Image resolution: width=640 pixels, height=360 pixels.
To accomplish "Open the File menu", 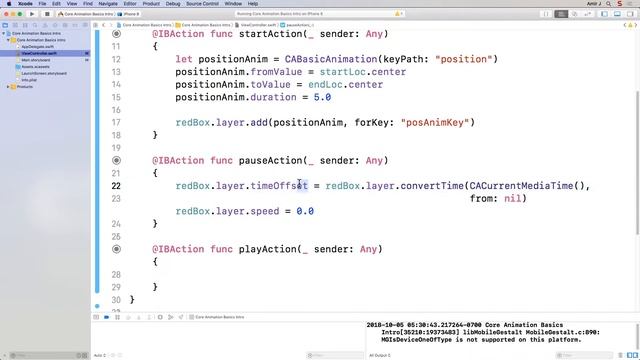I will pos(42,4).
